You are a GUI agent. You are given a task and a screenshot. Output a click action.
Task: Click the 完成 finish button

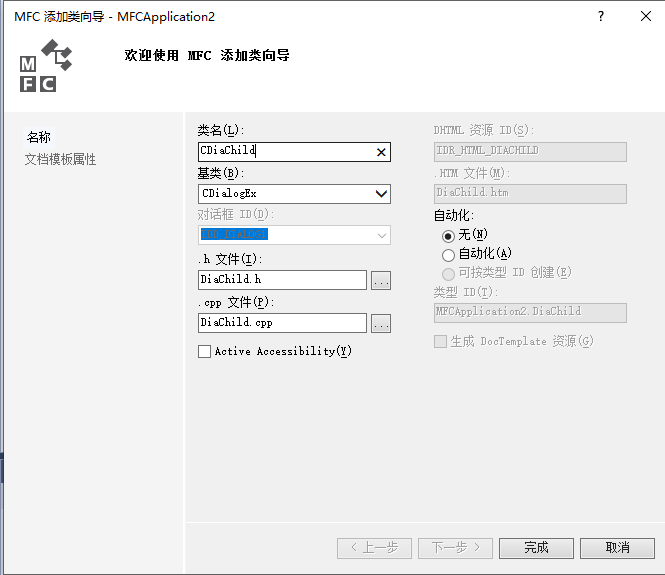coord(536,548)
